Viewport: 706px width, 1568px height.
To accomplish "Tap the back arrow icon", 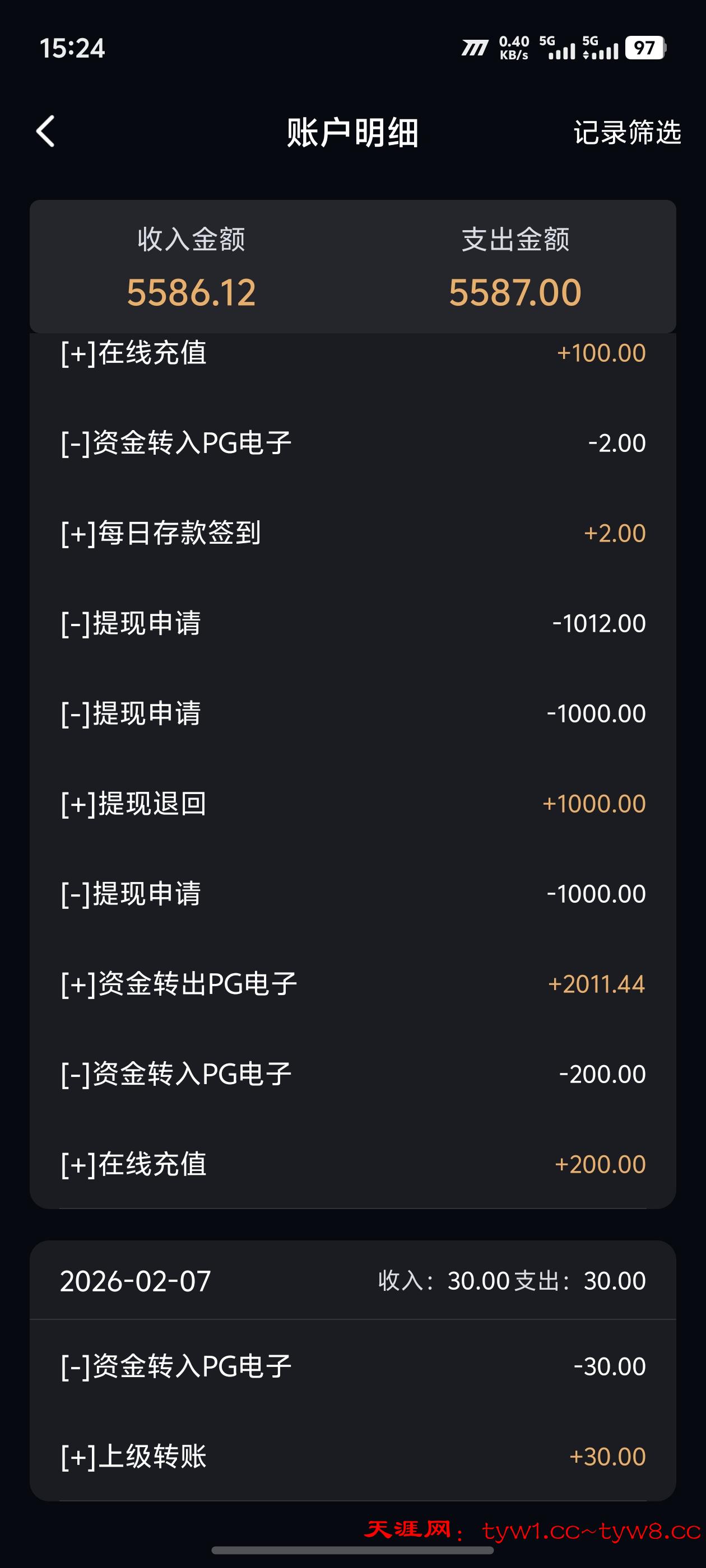I will coord(46,132).
